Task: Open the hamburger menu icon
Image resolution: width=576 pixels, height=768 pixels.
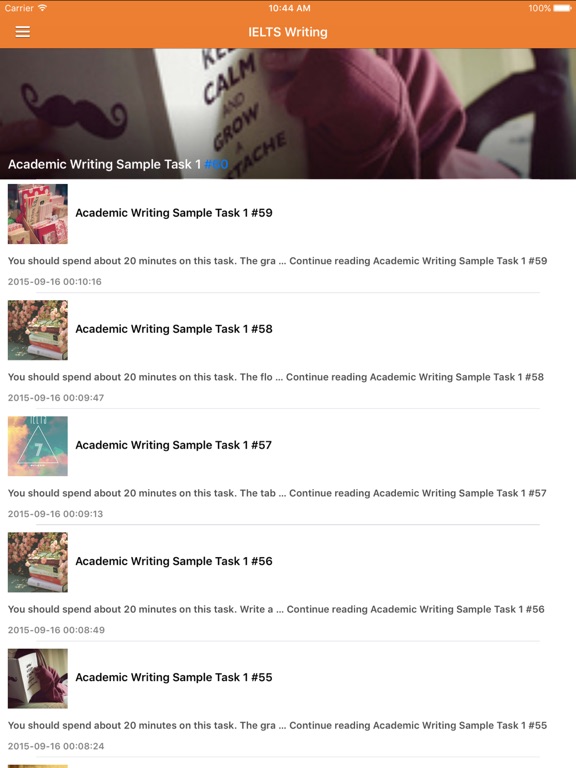Action: pos(23,32)
